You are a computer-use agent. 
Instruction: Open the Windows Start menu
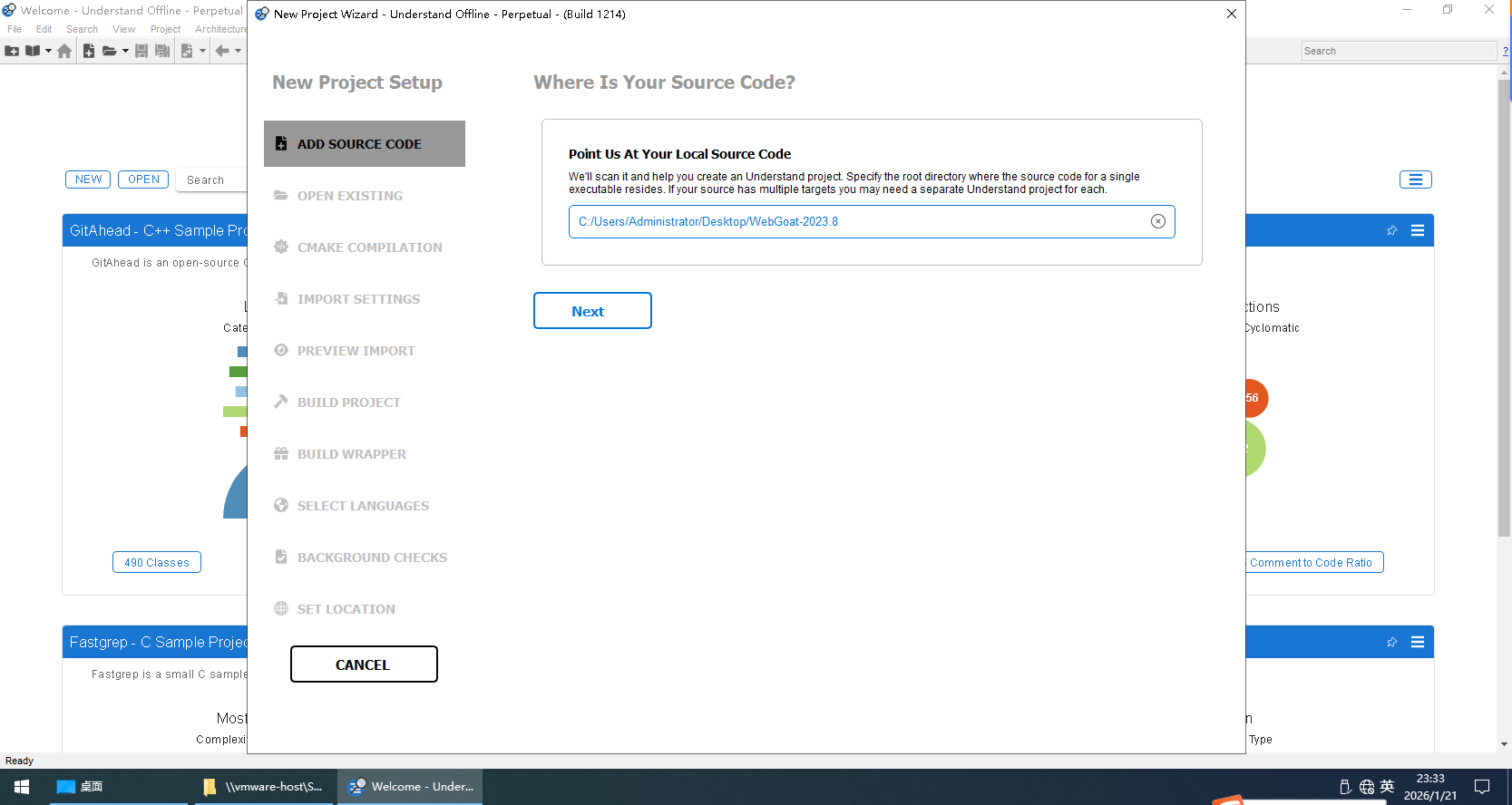22,787
